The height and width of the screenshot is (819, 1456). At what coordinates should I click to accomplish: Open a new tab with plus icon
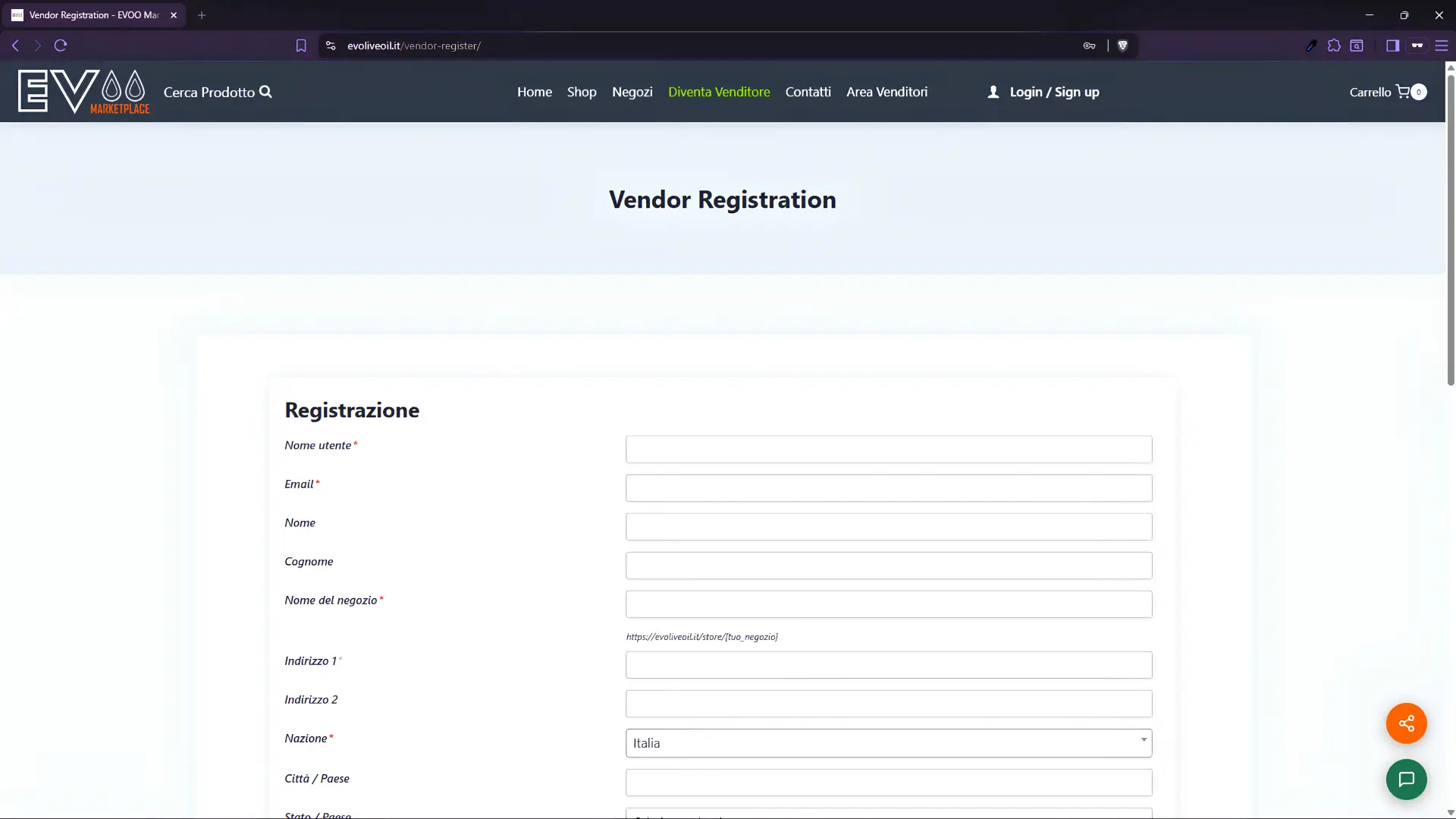coord(202,15)
